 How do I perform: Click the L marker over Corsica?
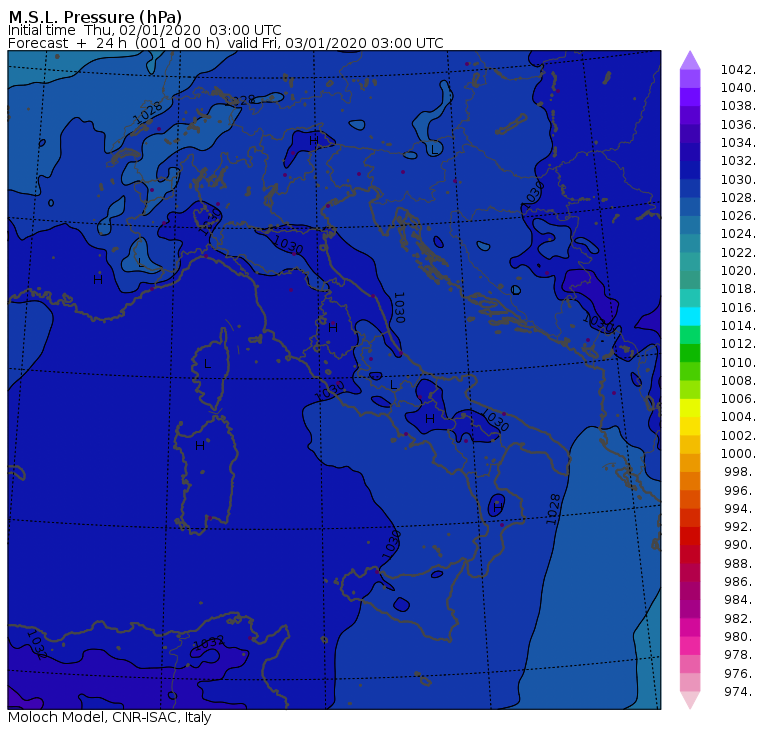[x=208, y=364]
